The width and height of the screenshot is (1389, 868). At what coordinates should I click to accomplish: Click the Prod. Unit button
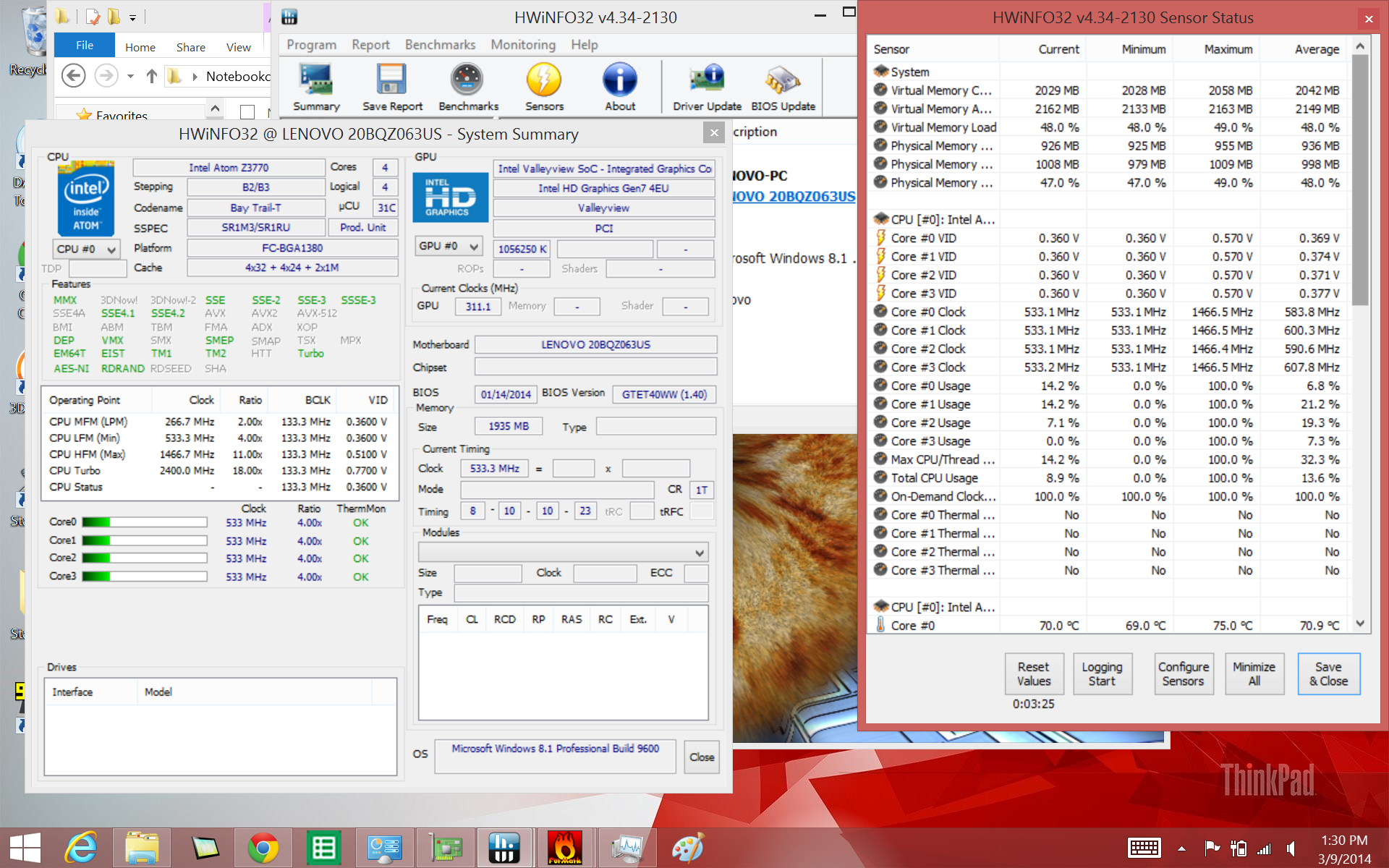tap(362, 227)
